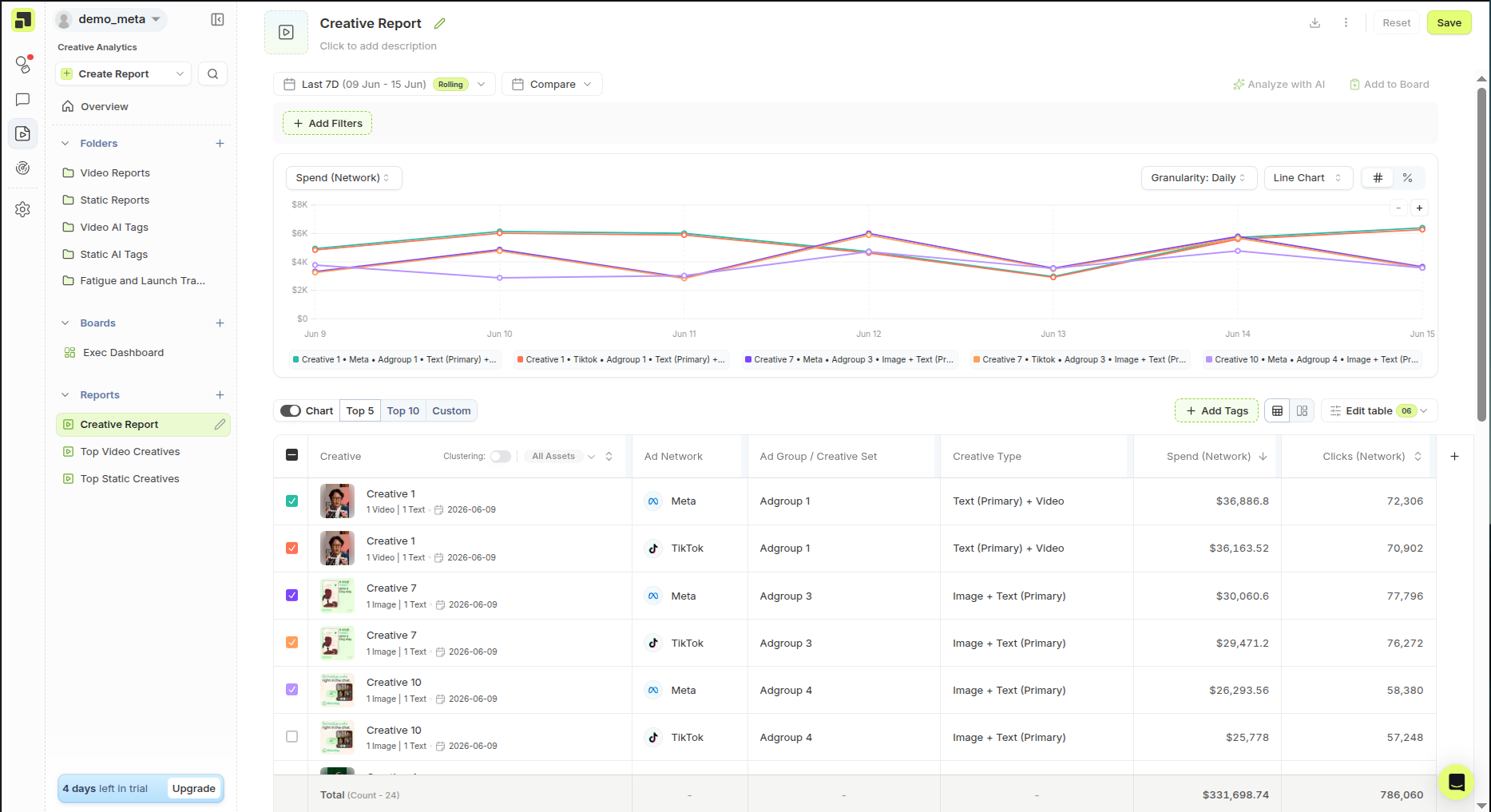1491x812 pixels.
Task: Click the app logo icon in sidebar
Action: pyautogui.click(x=23, y=20)
